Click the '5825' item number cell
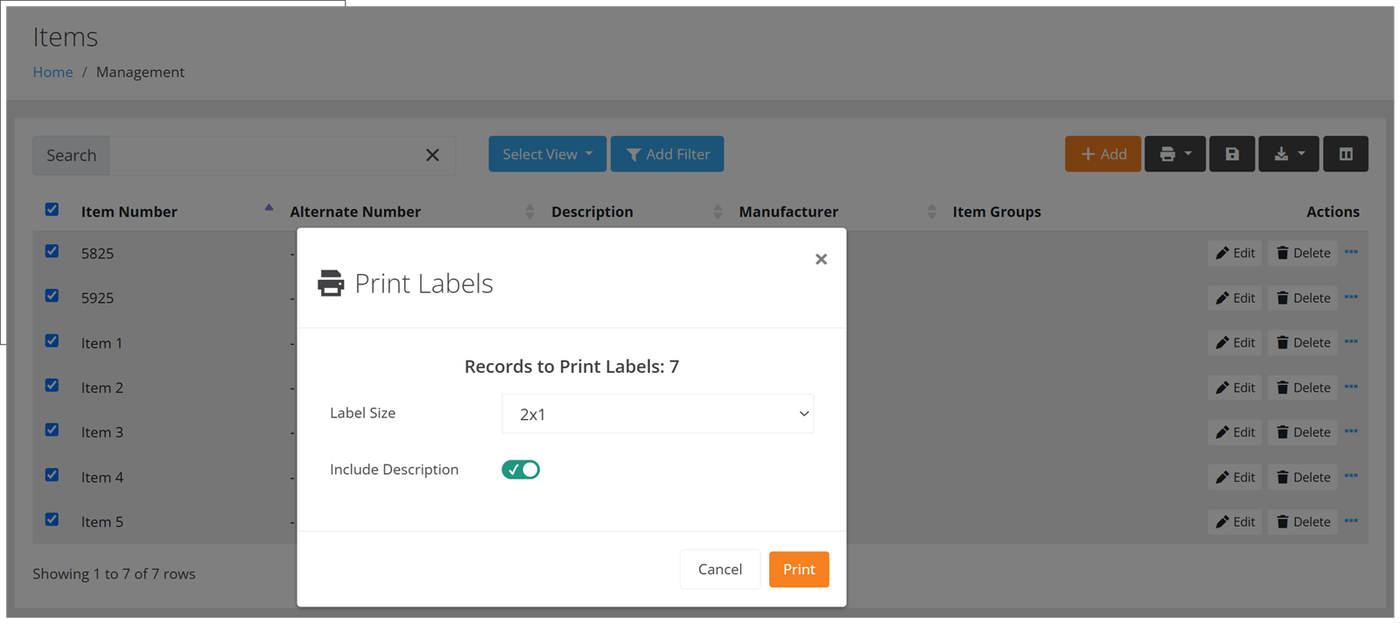The height and width of the screenshot is (623, 1400). tap(97, 253)
